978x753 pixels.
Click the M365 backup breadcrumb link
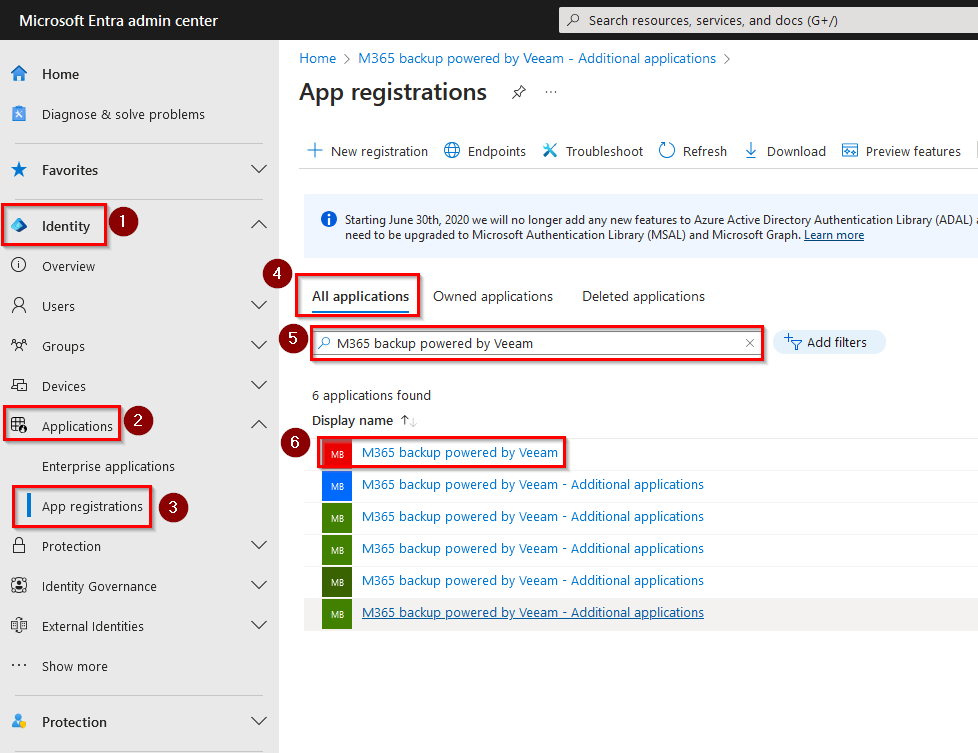point(537,58)
